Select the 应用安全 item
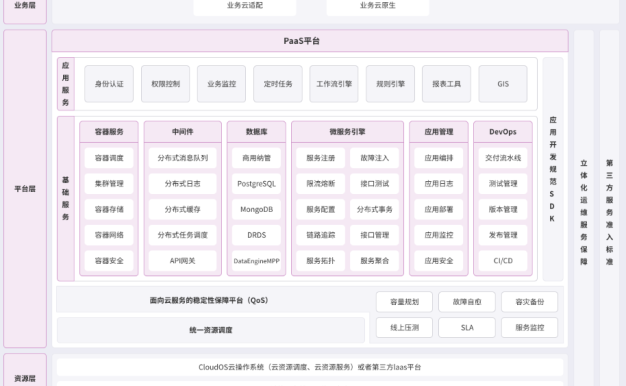 click(439, 261)
